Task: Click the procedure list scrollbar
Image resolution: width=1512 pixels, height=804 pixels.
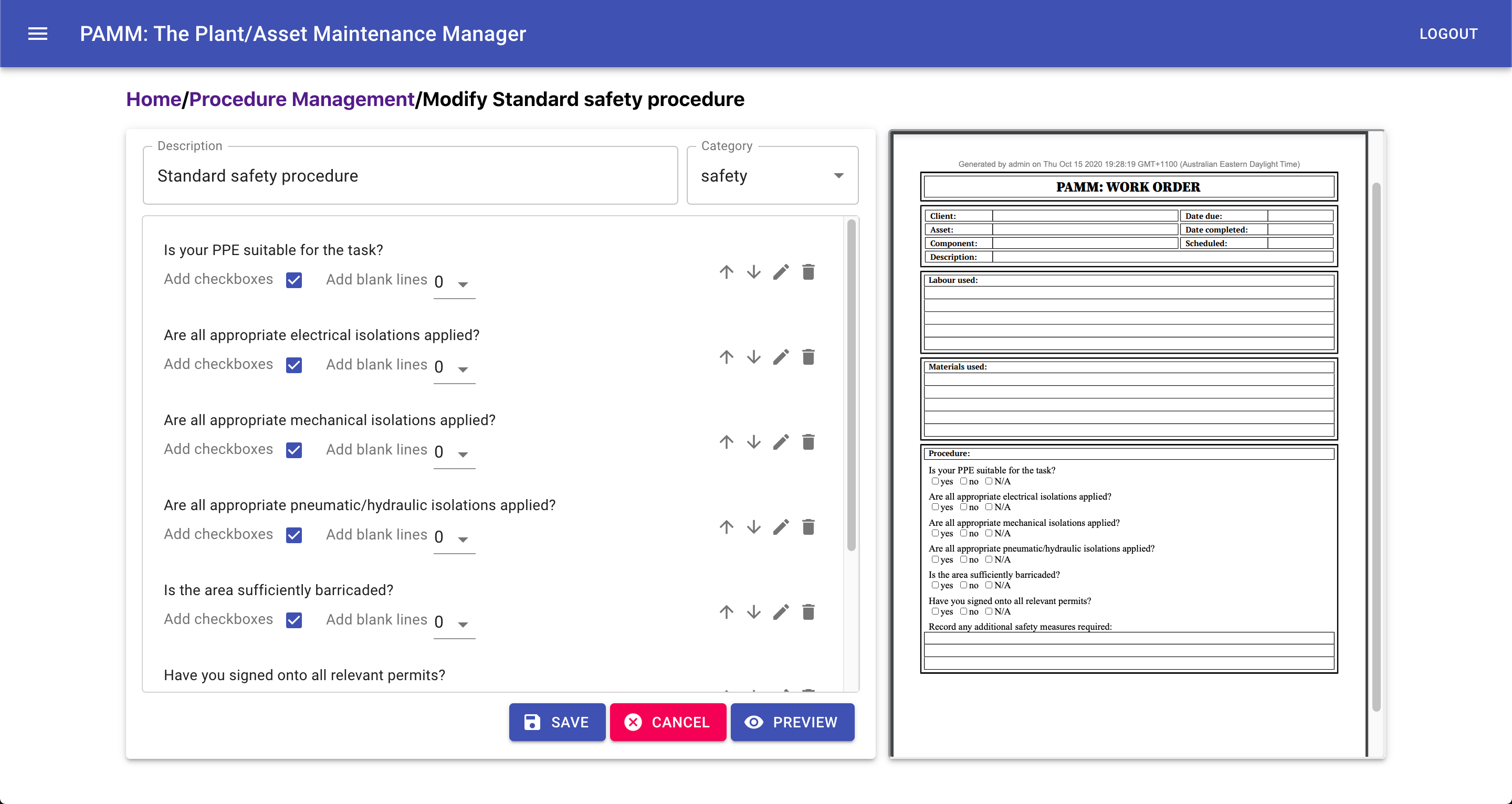Action: (851, 385)
